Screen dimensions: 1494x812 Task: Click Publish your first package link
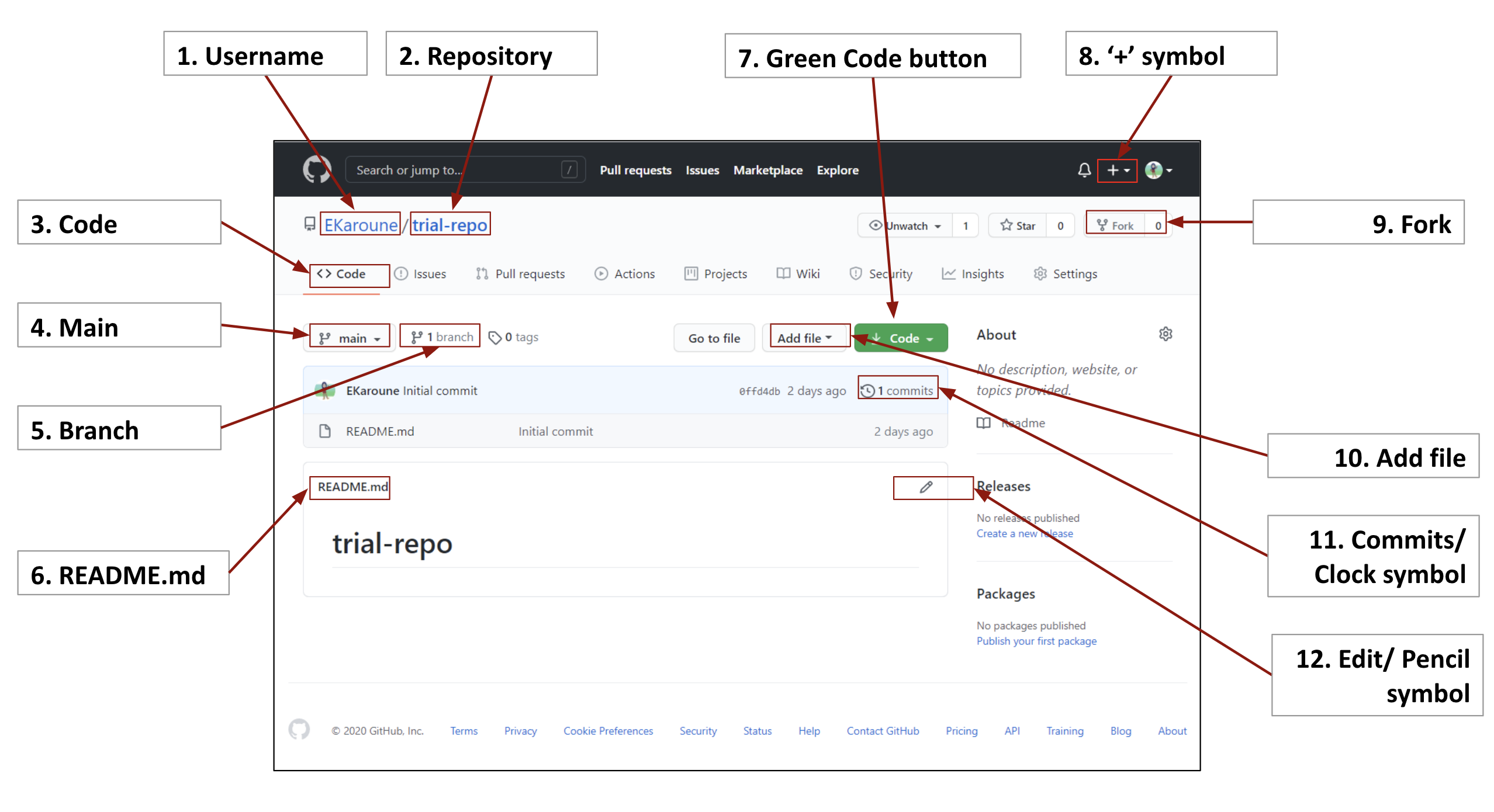click(1036, 641)
